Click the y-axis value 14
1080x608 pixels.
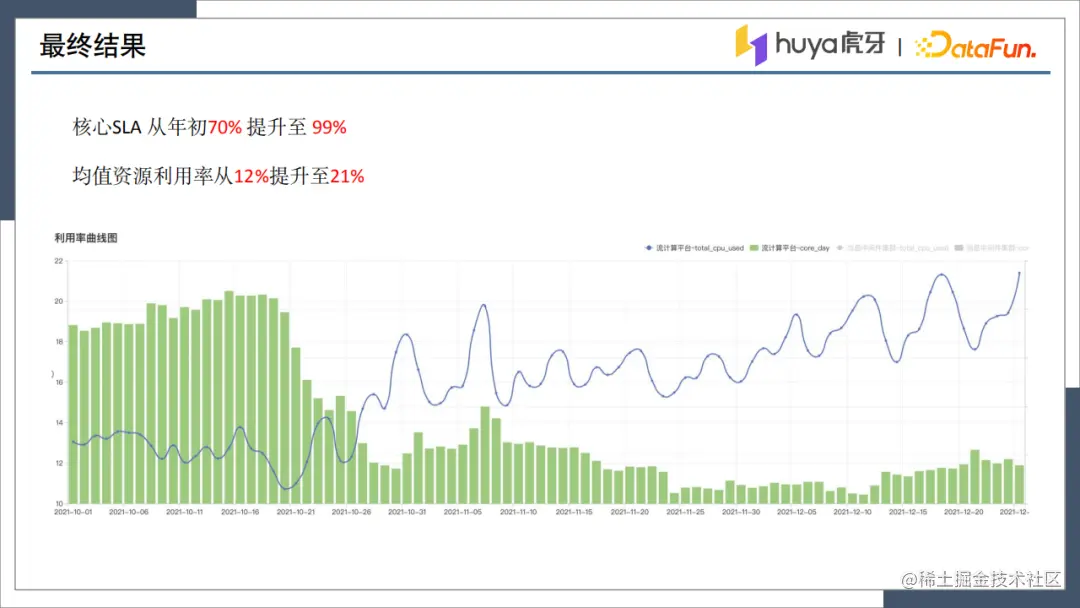tap(59, 423)
